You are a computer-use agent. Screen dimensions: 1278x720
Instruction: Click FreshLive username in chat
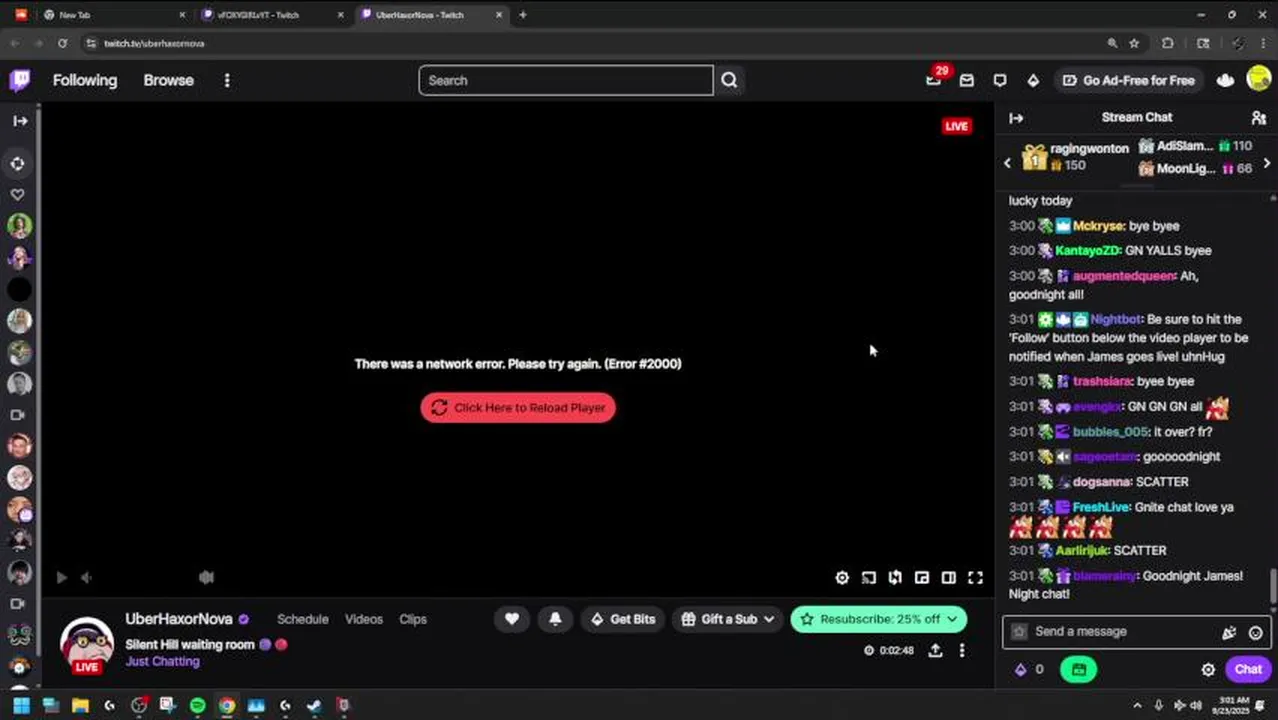click(1101, 507)
